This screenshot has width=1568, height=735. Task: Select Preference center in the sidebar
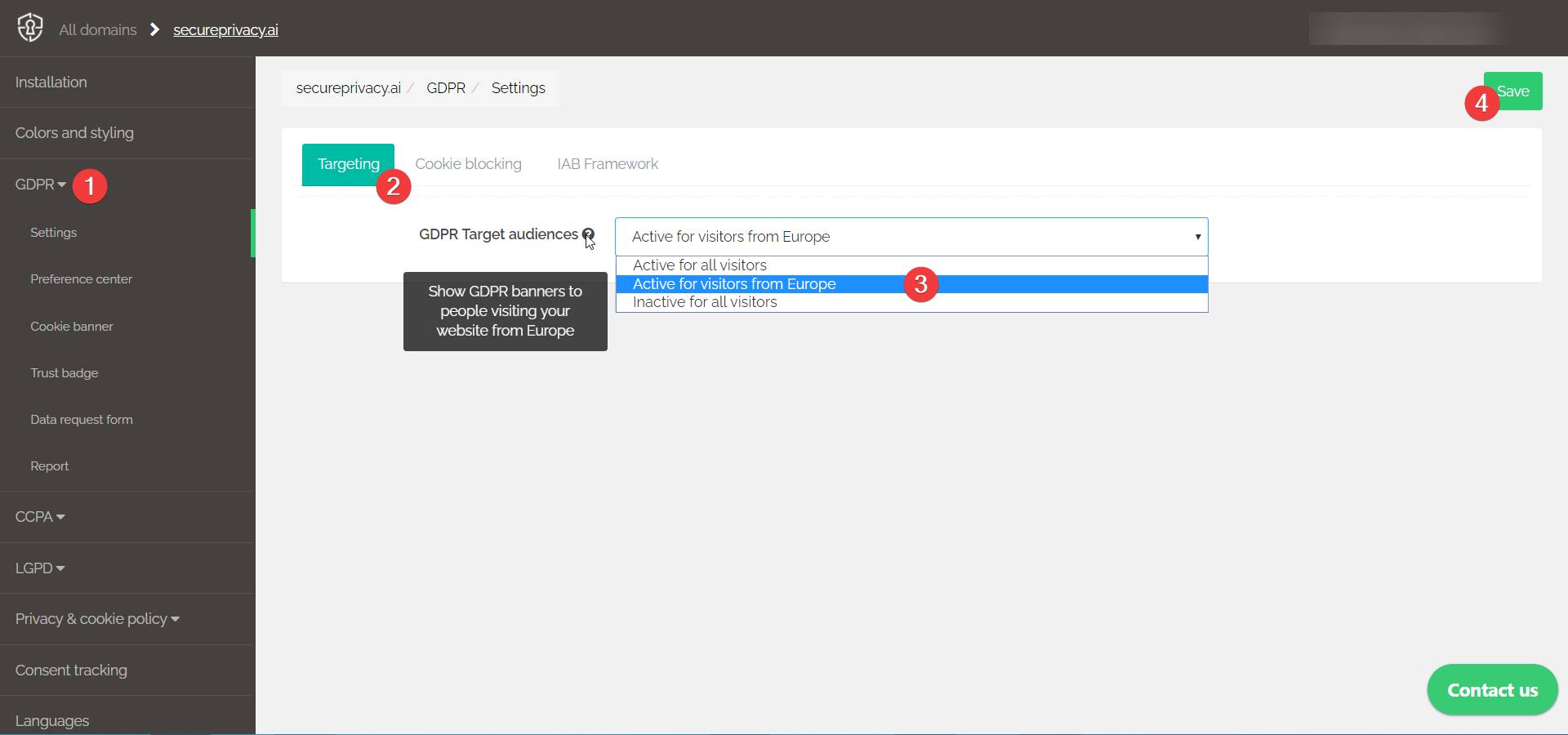[x=81, y=278]
